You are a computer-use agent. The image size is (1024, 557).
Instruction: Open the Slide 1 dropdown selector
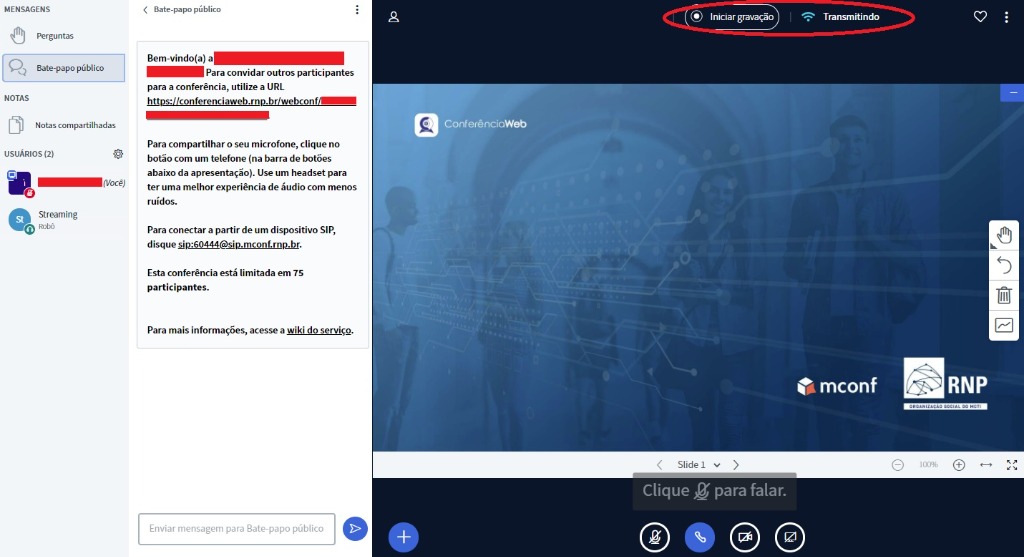pyautogui.click(x=698, y=465)
